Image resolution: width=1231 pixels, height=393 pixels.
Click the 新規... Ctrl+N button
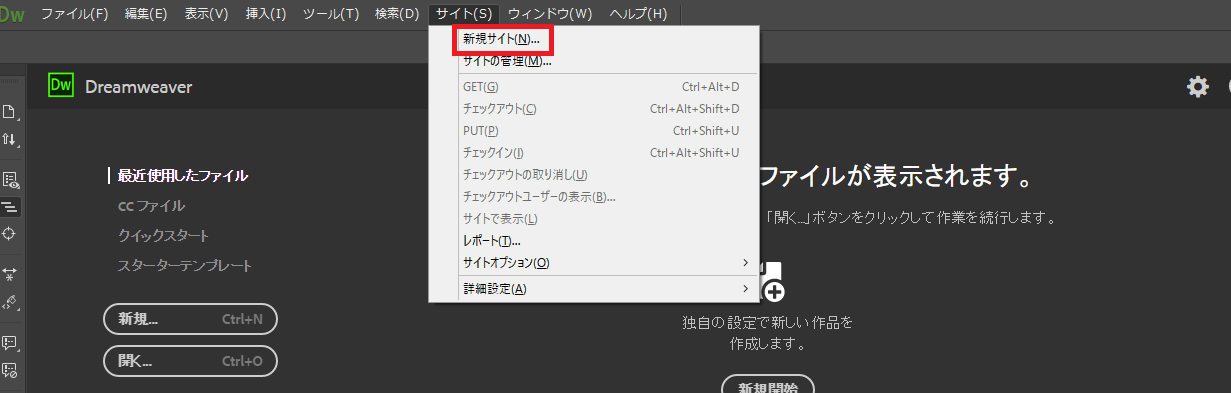(x=190, y=319)
